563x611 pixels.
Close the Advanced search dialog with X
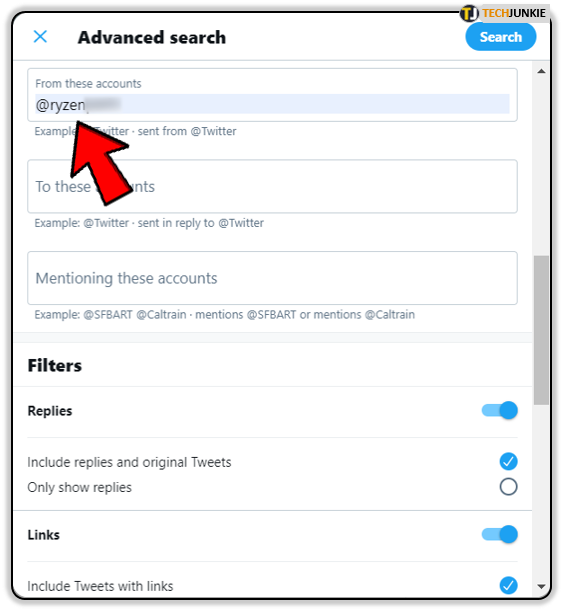coord(41,37)
